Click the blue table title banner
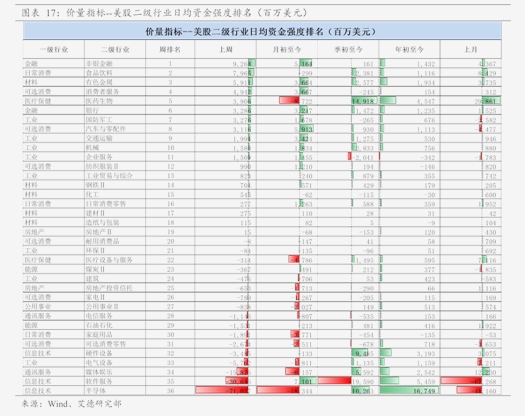This screenshot has width=525, height=416. 262,32
